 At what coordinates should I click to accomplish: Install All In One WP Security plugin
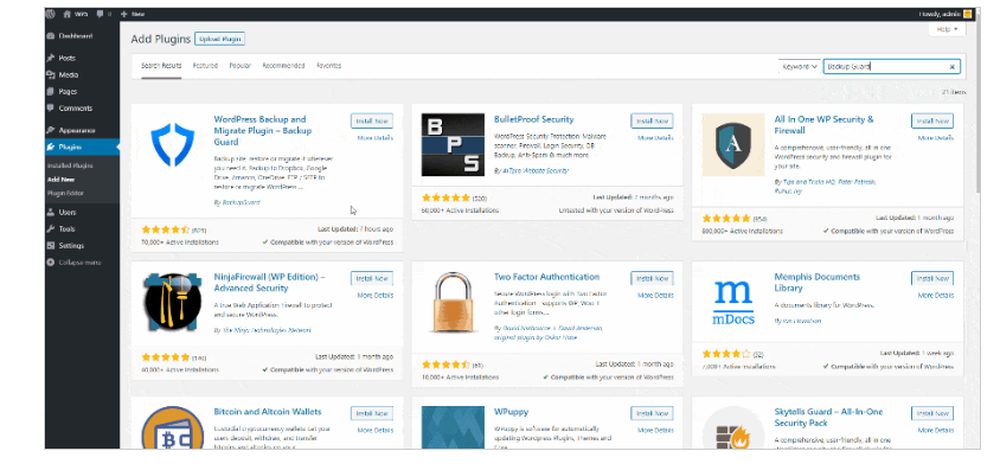(932, 120)
